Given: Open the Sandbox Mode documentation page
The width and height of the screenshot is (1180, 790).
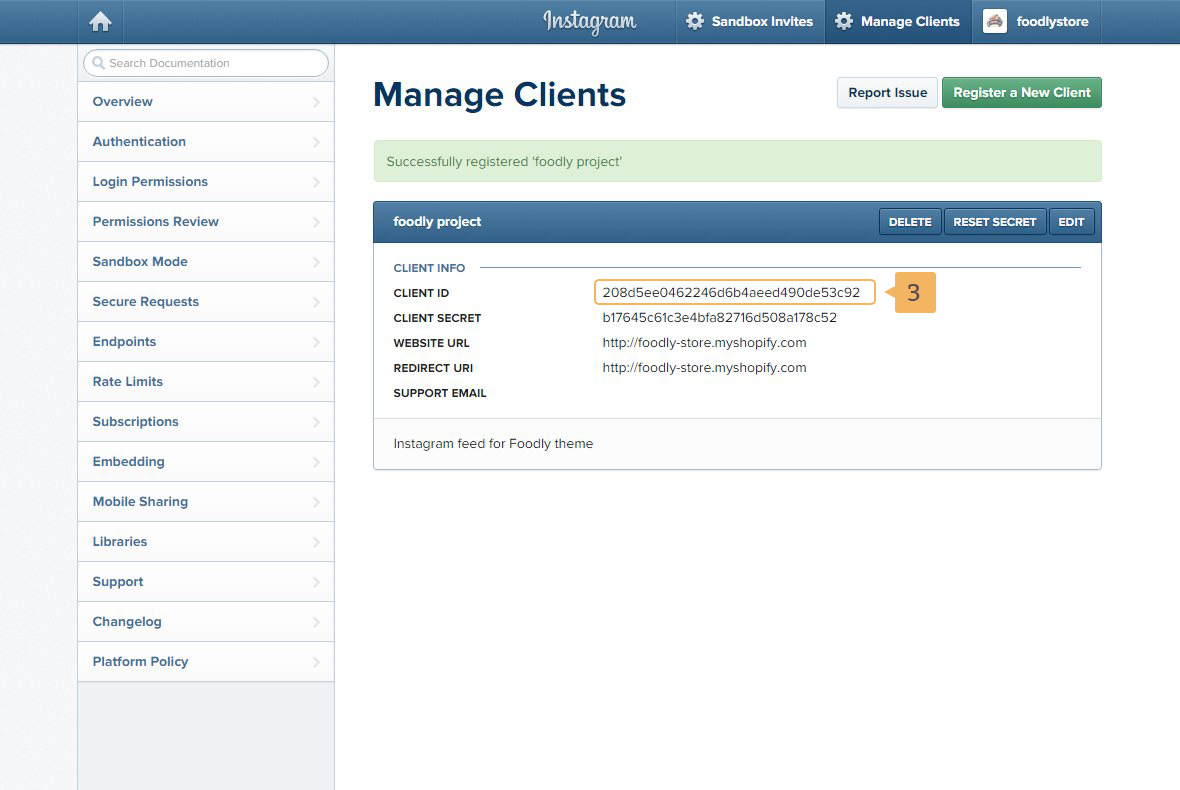Looking at the screenshot, I should 140,262.
